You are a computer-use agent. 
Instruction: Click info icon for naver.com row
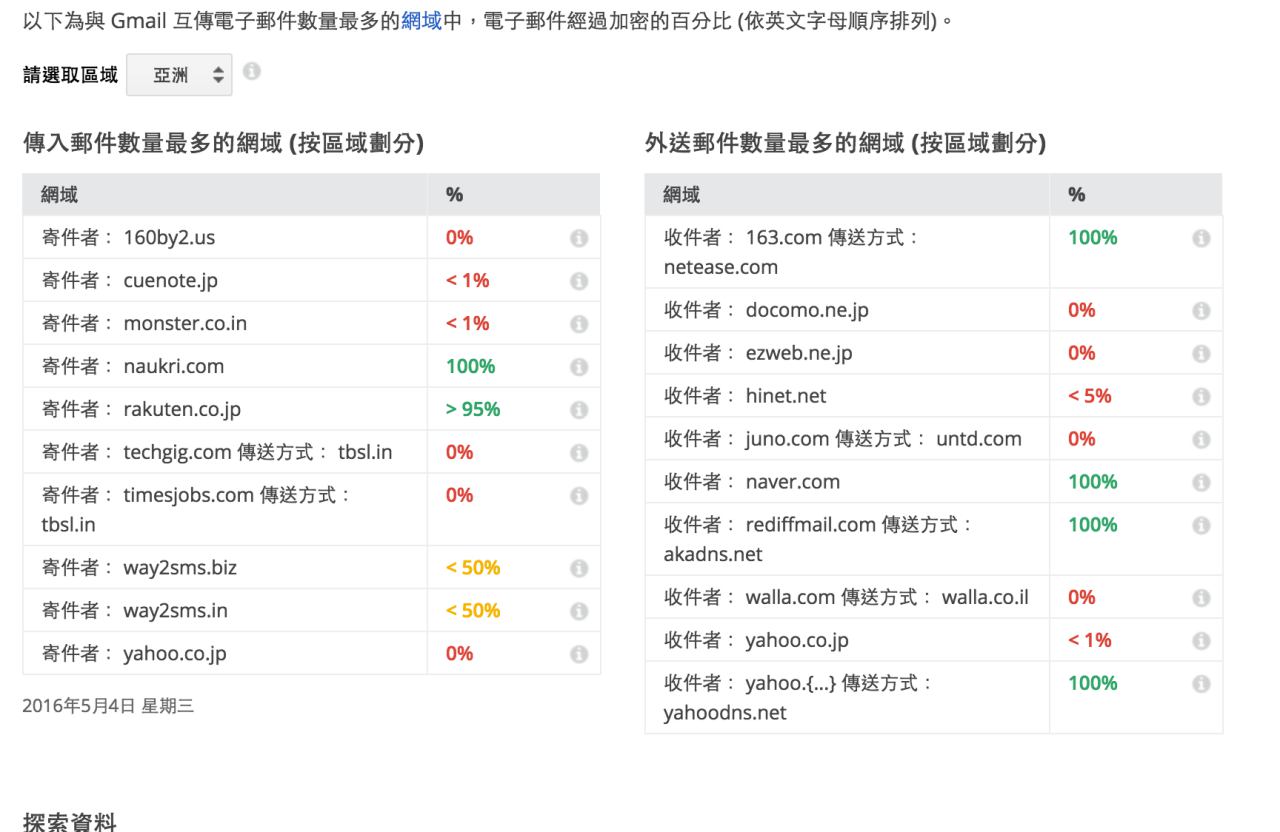pyautogui.click(x=1200, y=483)
